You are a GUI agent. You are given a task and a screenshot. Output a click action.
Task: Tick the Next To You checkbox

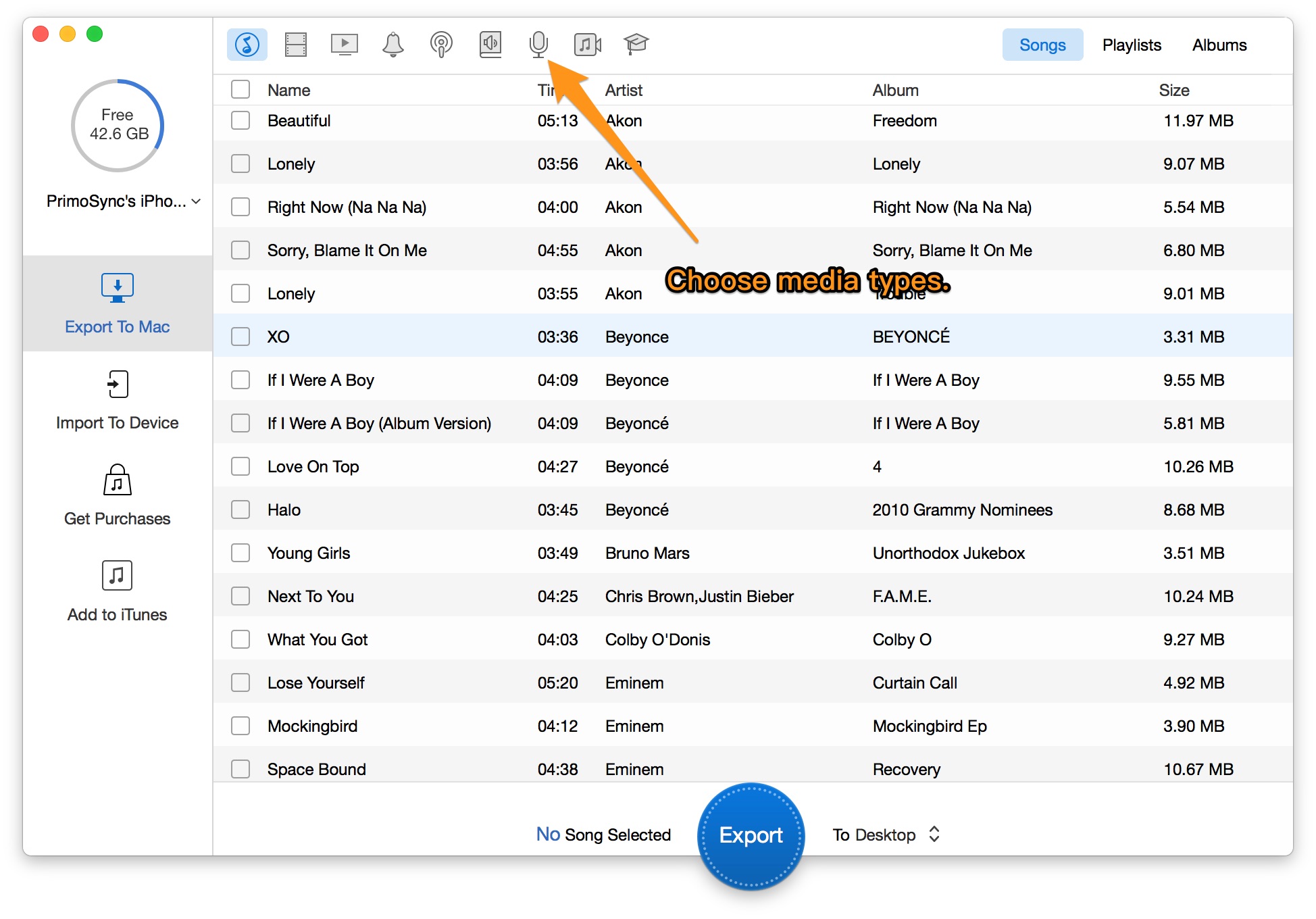point(241,596)
